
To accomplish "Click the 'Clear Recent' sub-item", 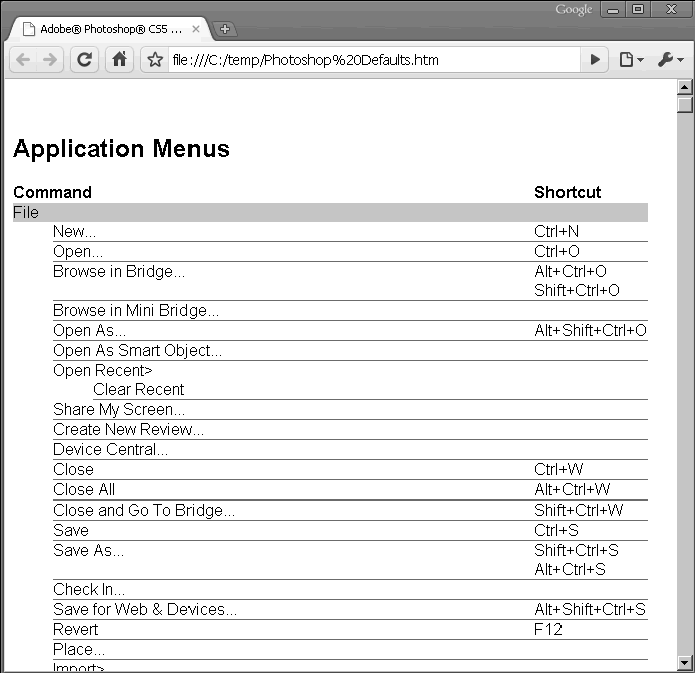I will (138, 390).
